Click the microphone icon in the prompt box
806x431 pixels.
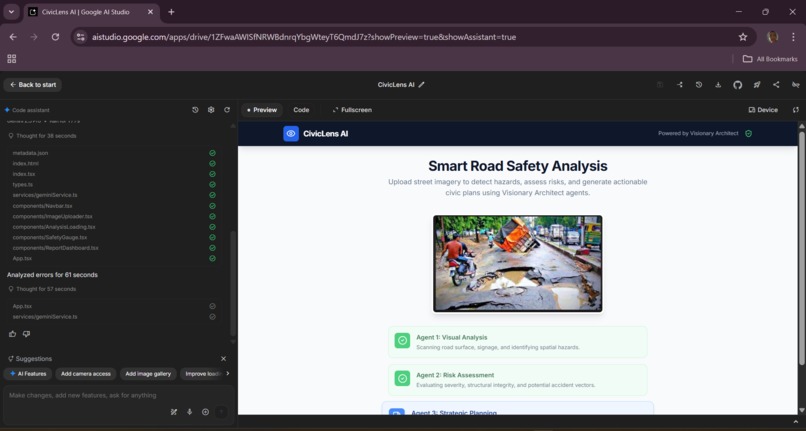(x=190, y=412)
